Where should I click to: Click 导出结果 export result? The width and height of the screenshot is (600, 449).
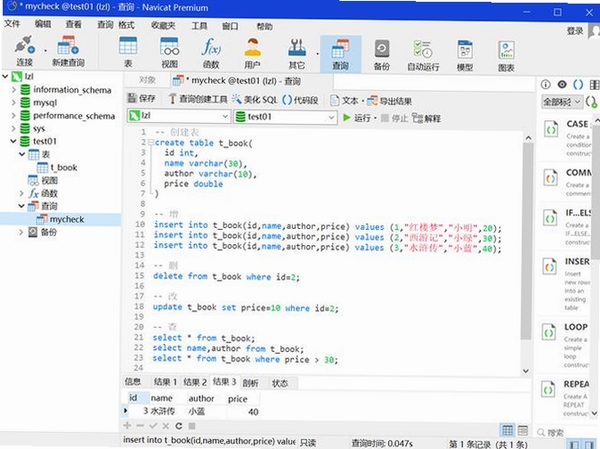[x=389, y=101]
